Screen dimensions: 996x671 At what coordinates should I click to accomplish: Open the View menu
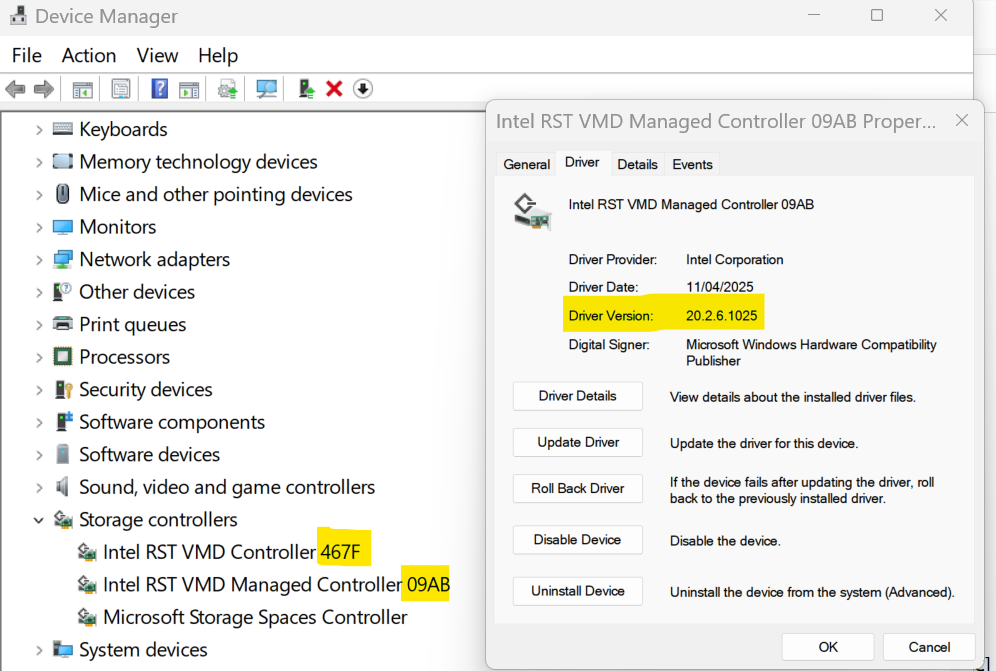coord(158,56)
